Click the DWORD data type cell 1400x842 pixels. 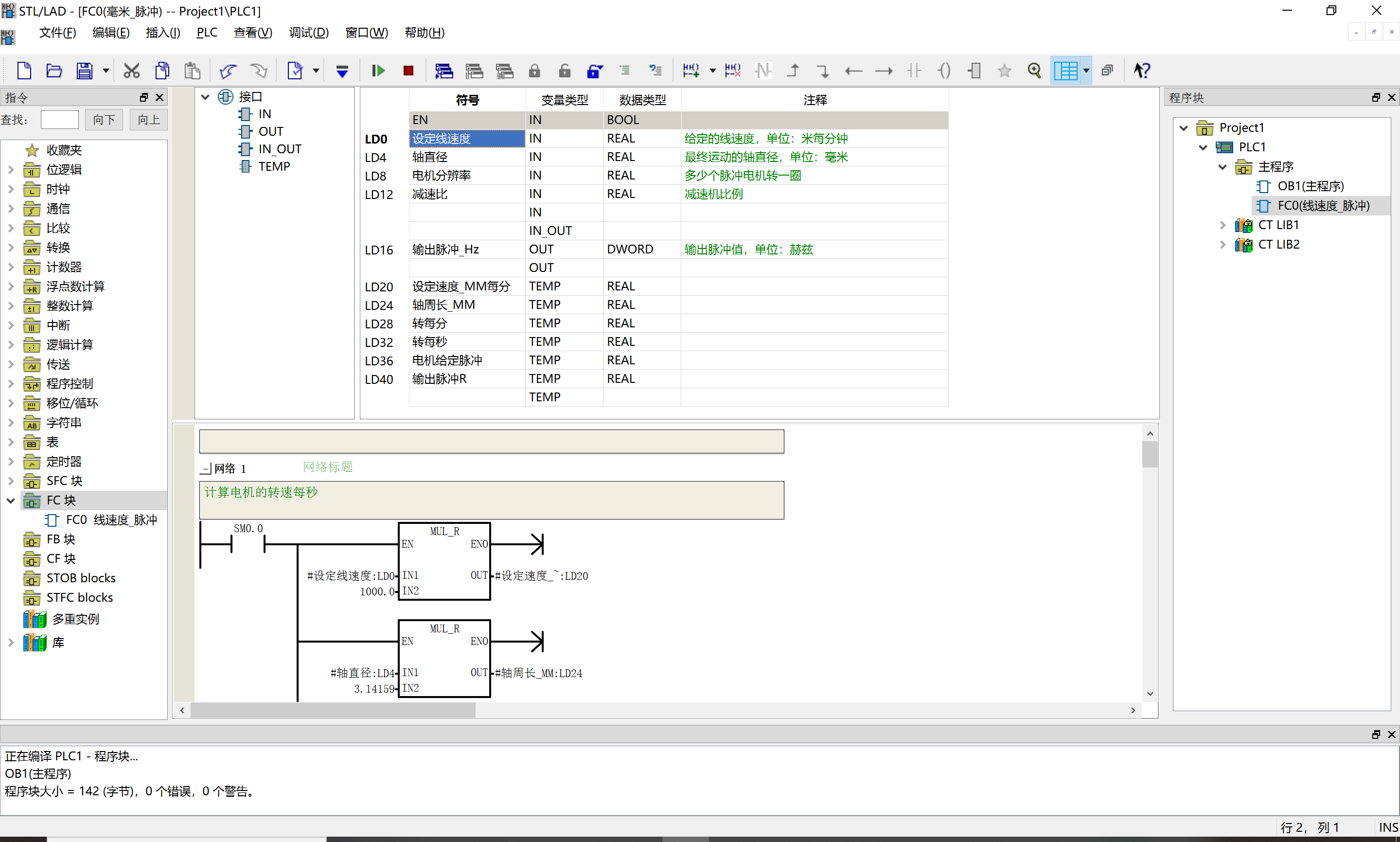tap(641, 249)
